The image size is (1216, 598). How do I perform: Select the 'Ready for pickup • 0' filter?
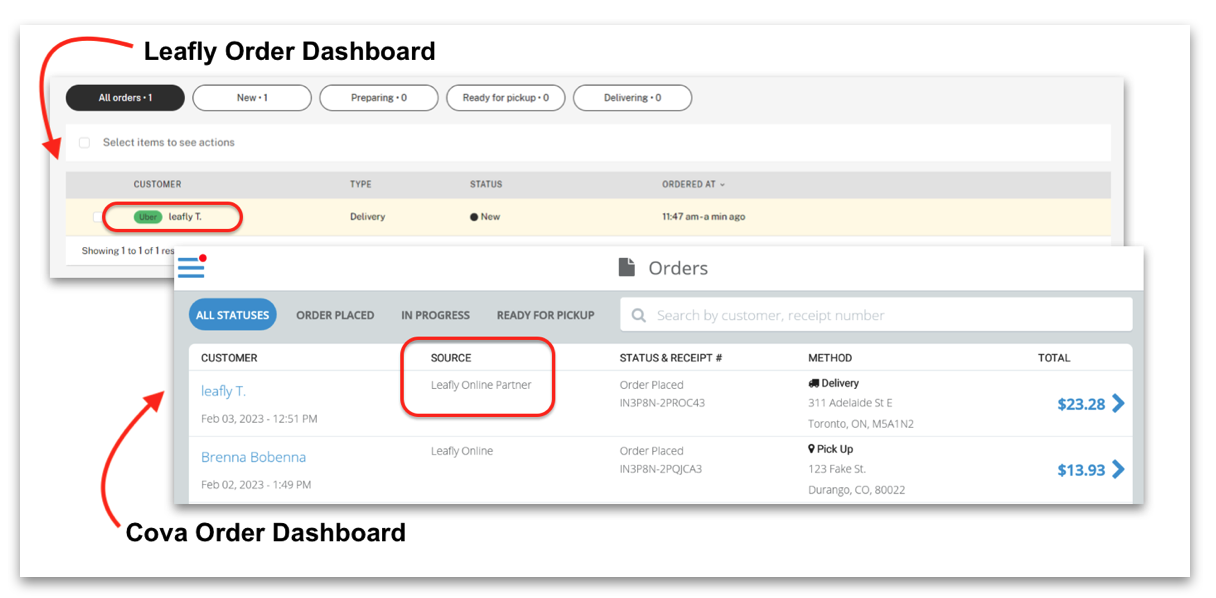tap(505, 98)
